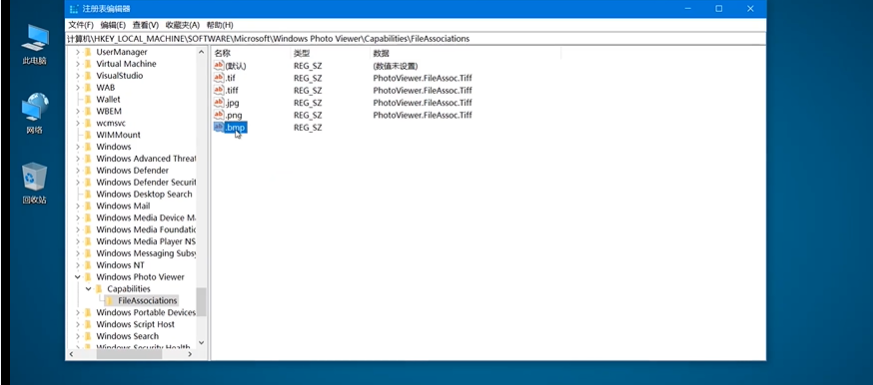
Task: Click tree scrollbar up arrow
Action: [202, 52]
